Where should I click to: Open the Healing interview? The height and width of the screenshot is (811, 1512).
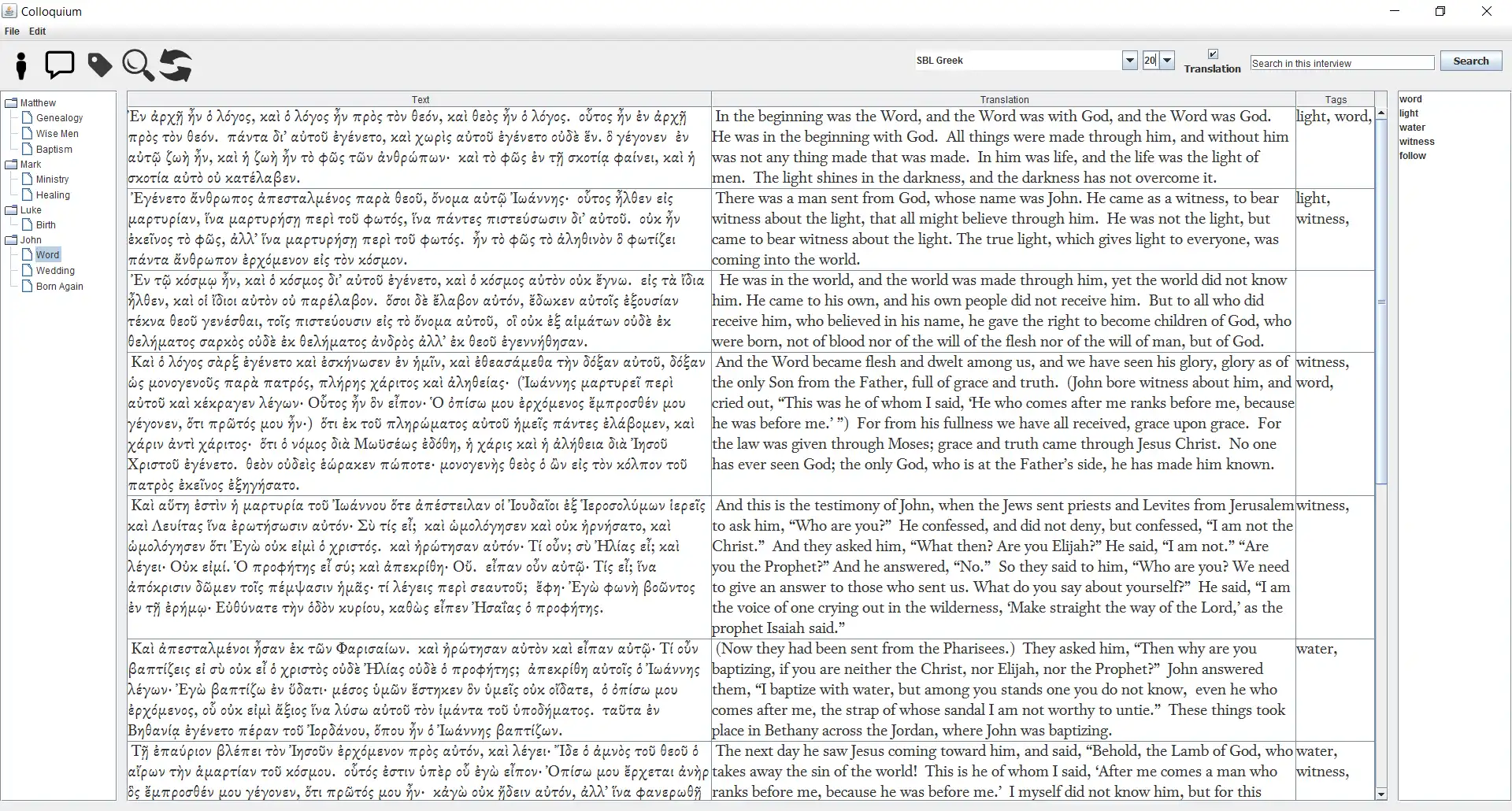pyautogui.click(x=53, y=195)
